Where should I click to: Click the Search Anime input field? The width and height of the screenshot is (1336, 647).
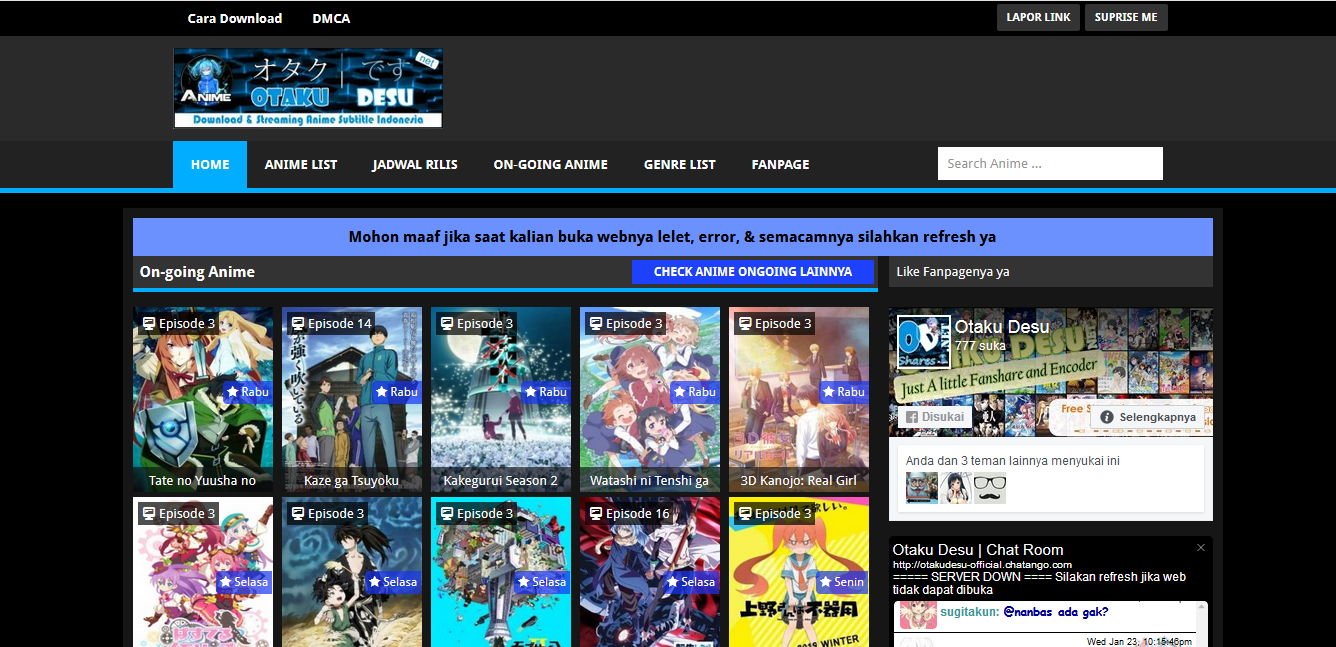coord(1050,163)
